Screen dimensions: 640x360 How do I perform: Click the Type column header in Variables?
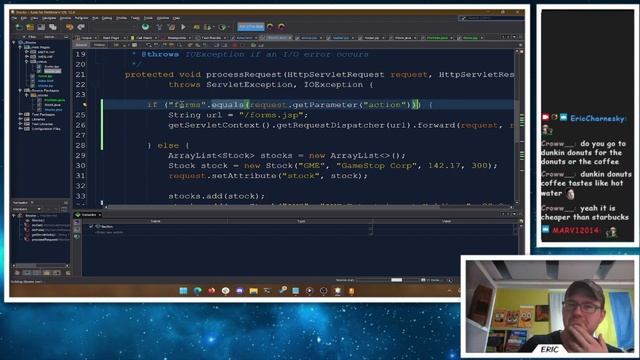click(301, 221)
